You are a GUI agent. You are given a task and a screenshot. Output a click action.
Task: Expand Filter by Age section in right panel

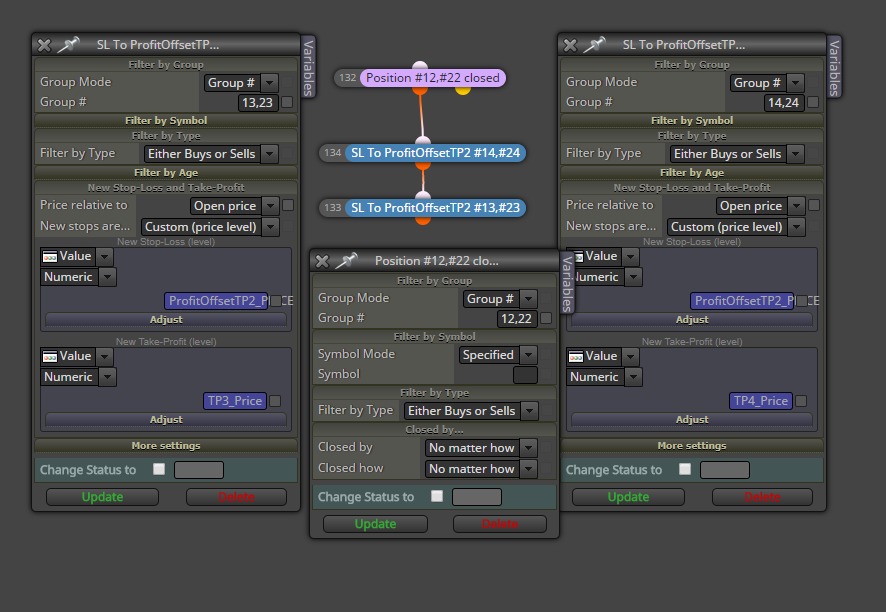point(692,172)
